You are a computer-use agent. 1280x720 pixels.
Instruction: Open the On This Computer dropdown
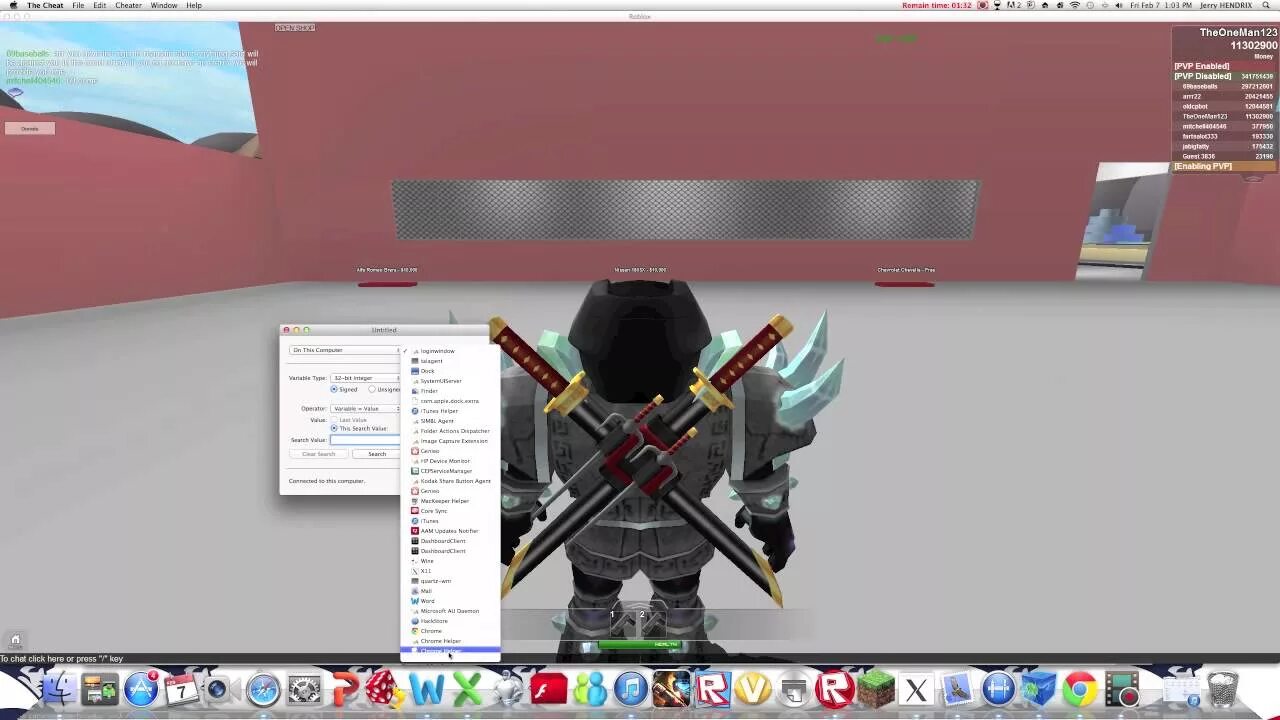click(345, 350)
